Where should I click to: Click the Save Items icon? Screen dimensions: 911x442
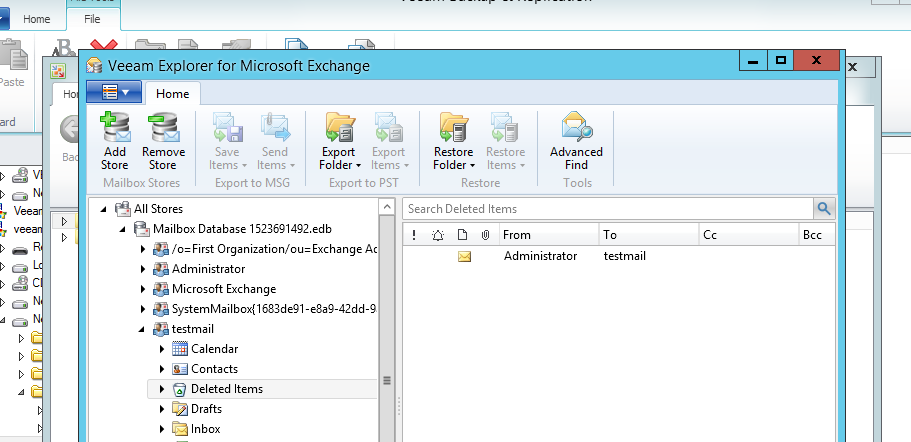227,128
